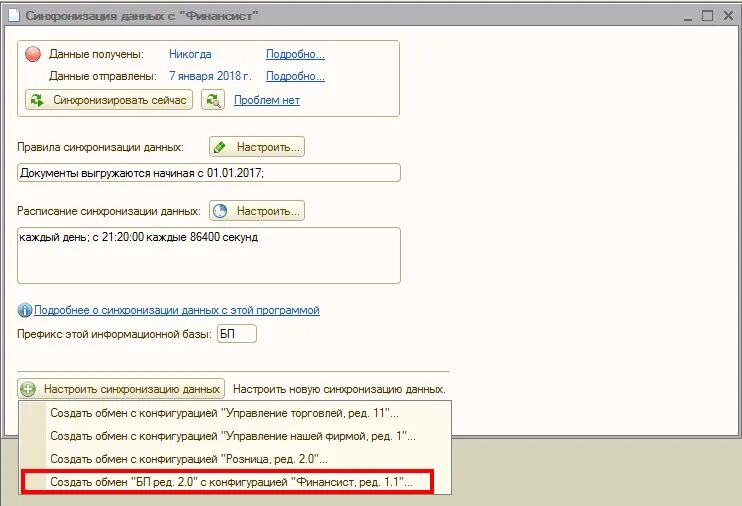Screen dimensions: 742x506
Task: Click 'Проблем нет' link
Action: coord(267,100)
